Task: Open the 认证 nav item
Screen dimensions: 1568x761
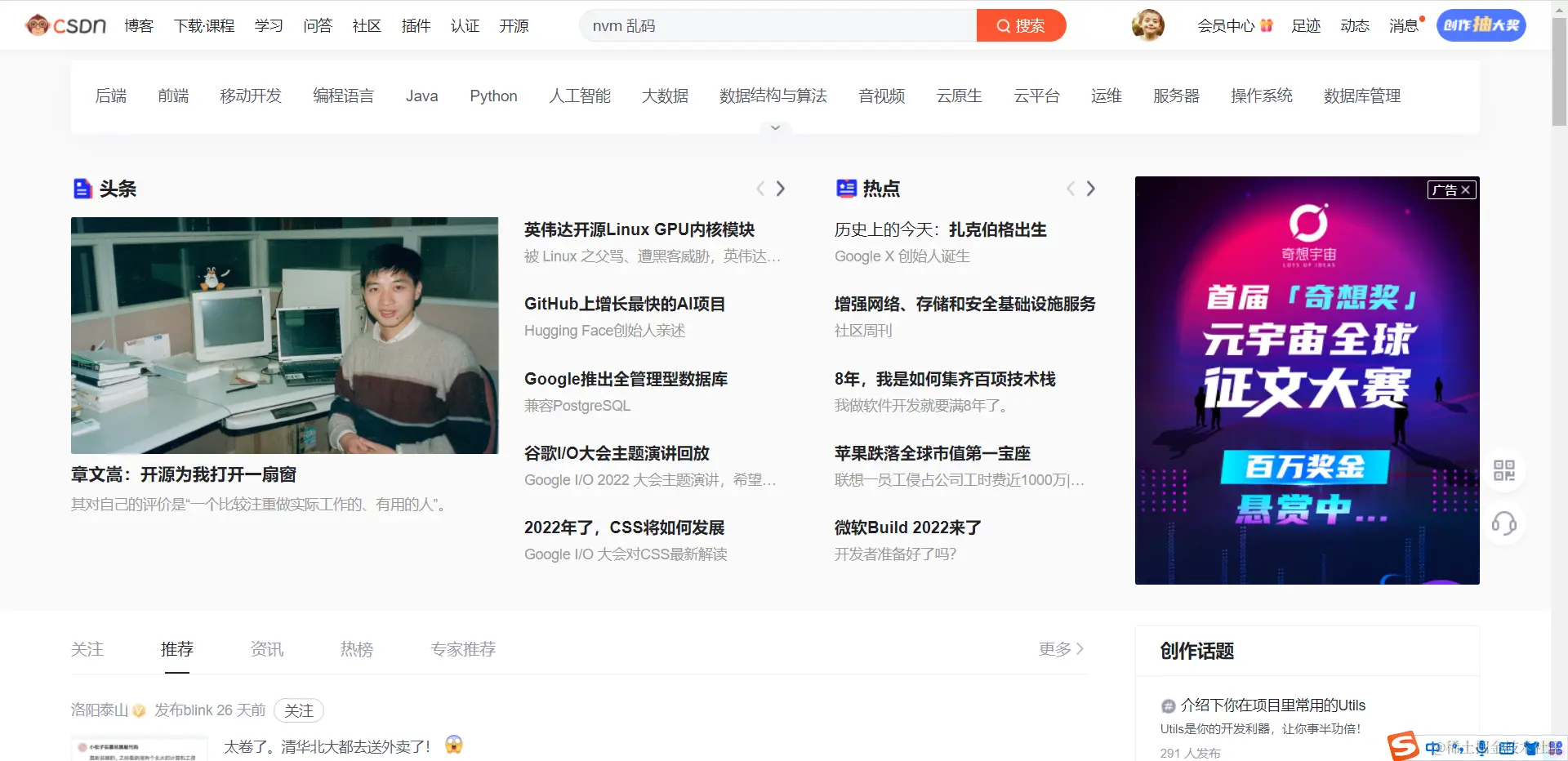Action: [465, 25]
